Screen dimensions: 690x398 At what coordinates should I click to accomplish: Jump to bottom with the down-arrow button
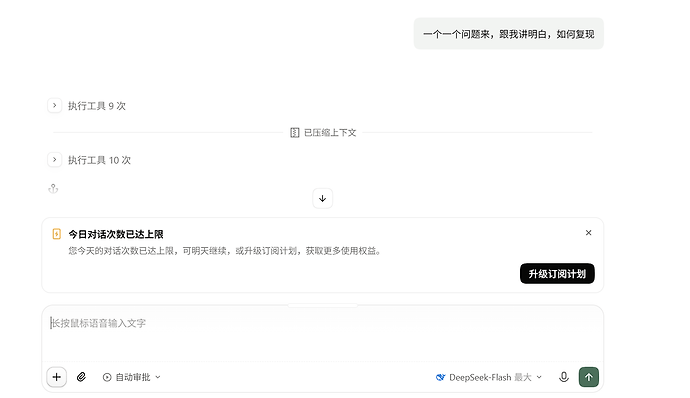pyautogui.click(x=323, y=198)
